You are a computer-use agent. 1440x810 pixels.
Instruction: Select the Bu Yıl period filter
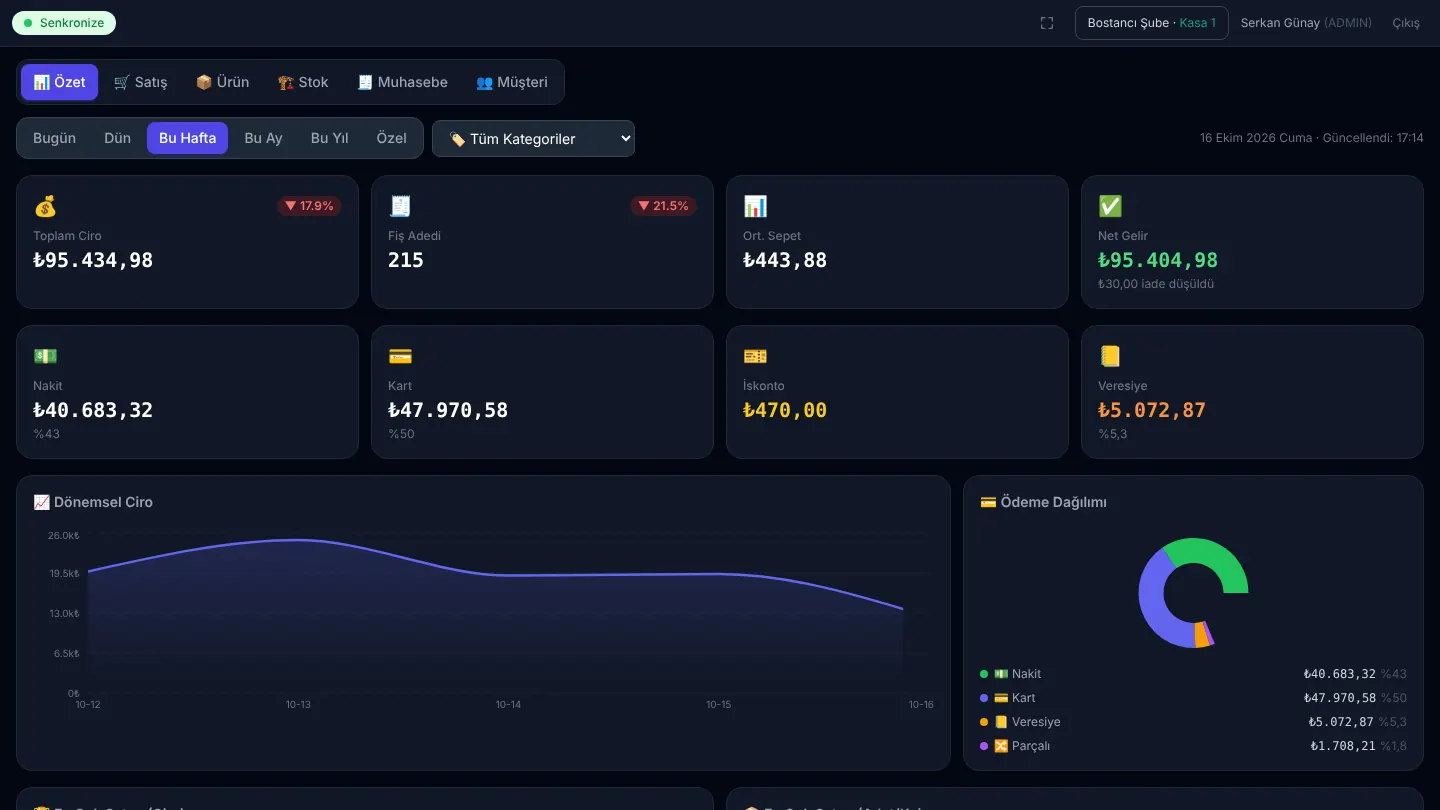(x=329, y=138)
